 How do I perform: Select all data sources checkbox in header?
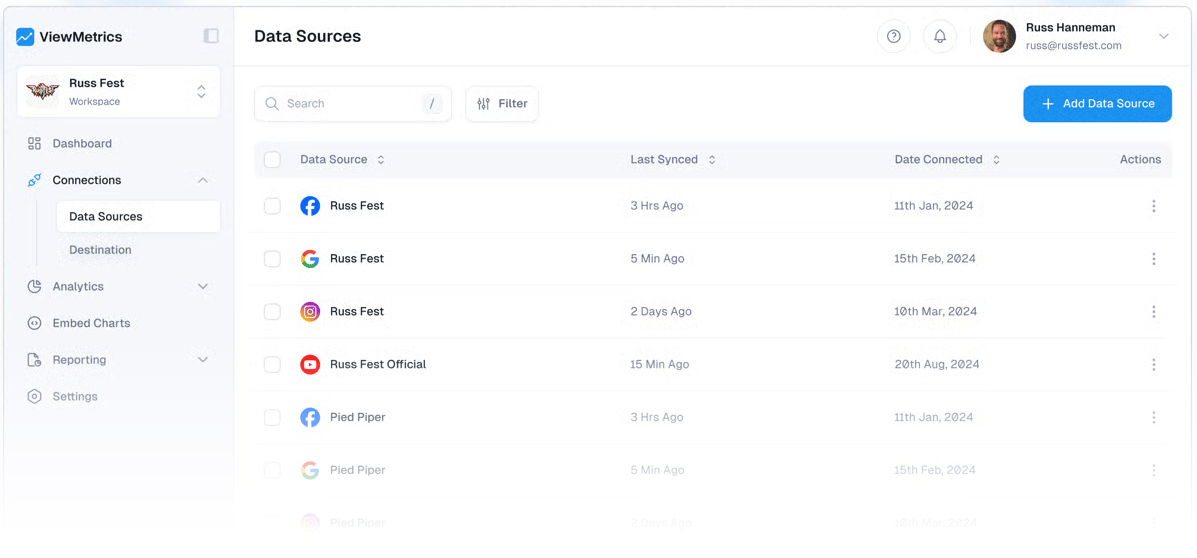pos(272,160)
